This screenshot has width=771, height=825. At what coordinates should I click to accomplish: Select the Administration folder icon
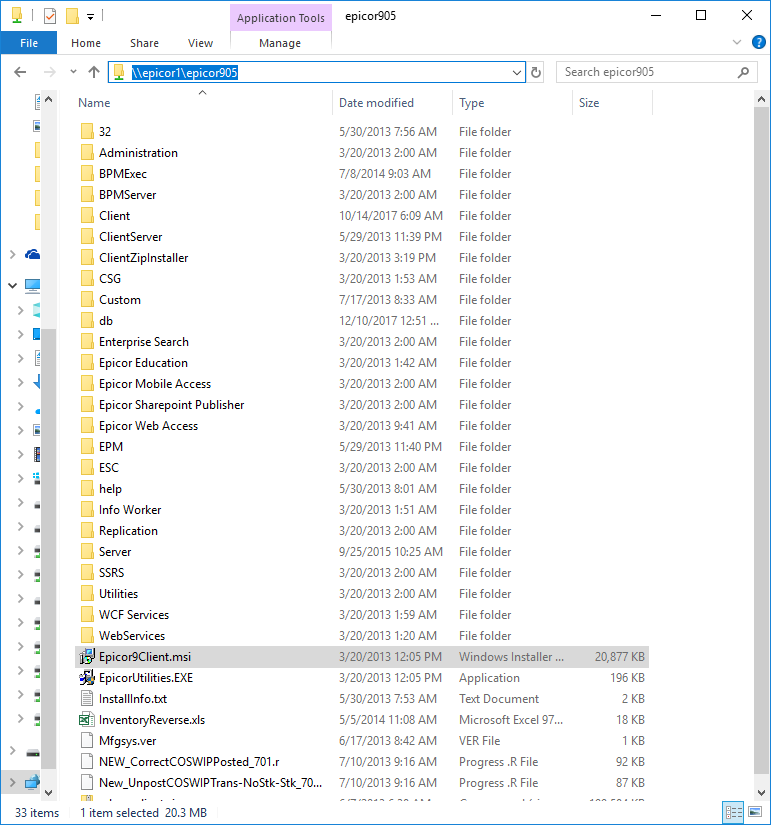pyautogui.click(x=87, y=153)
